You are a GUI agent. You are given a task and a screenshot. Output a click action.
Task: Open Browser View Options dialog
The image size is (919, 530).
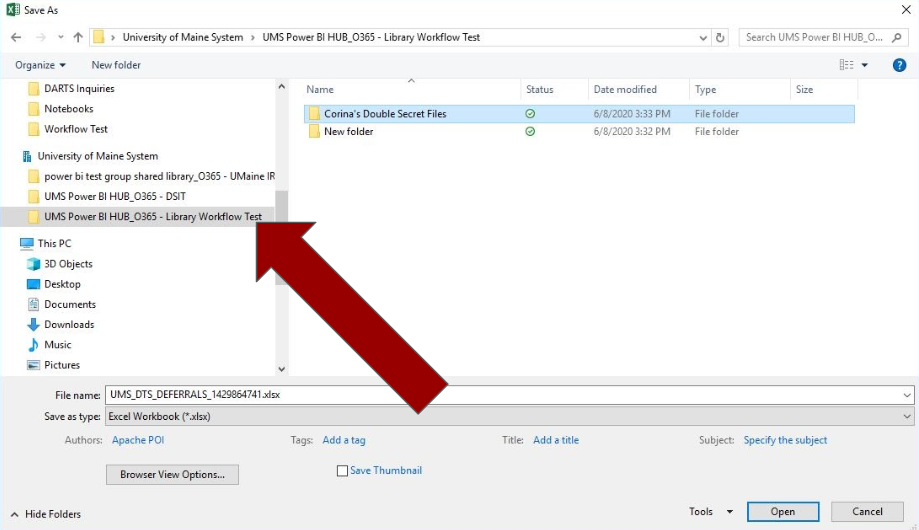pos(172,474)
